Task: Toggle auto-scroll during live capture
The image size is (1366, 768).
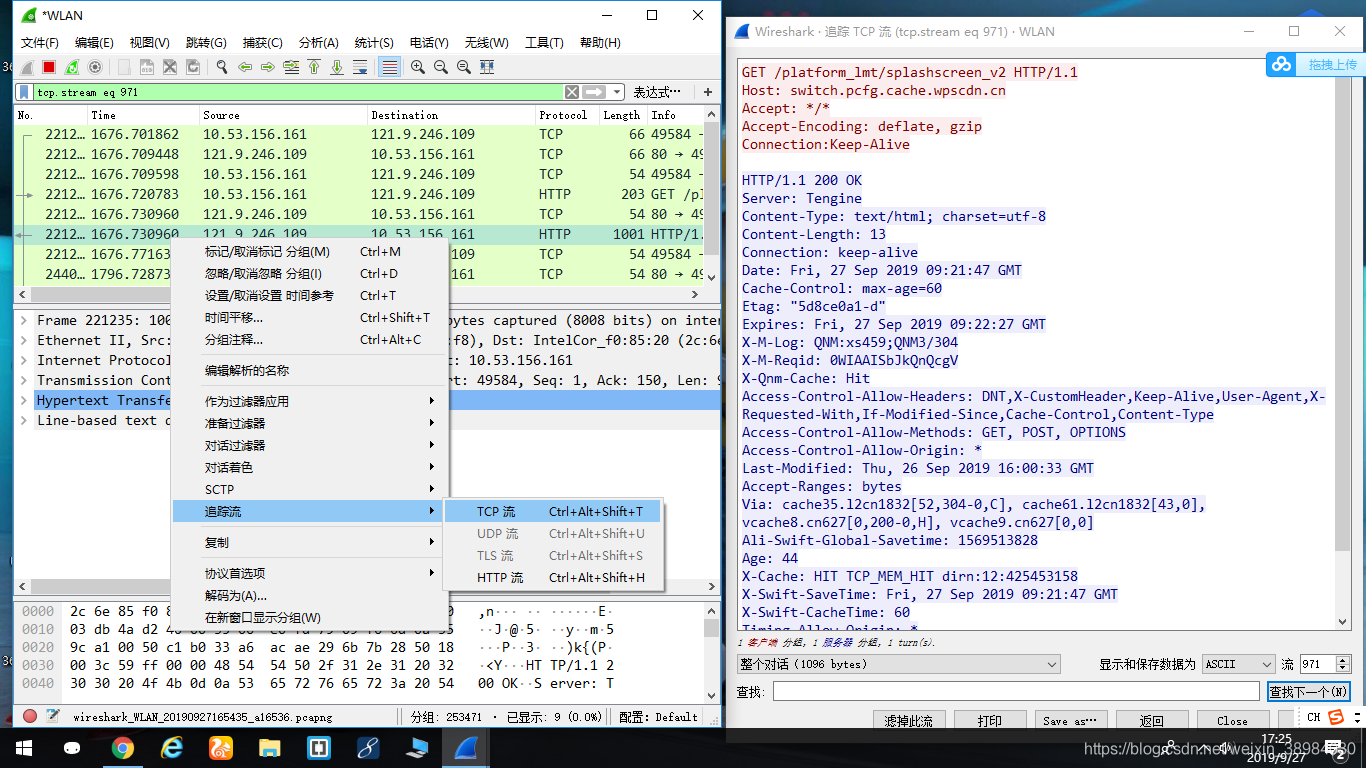Action: tap(360, 67)
